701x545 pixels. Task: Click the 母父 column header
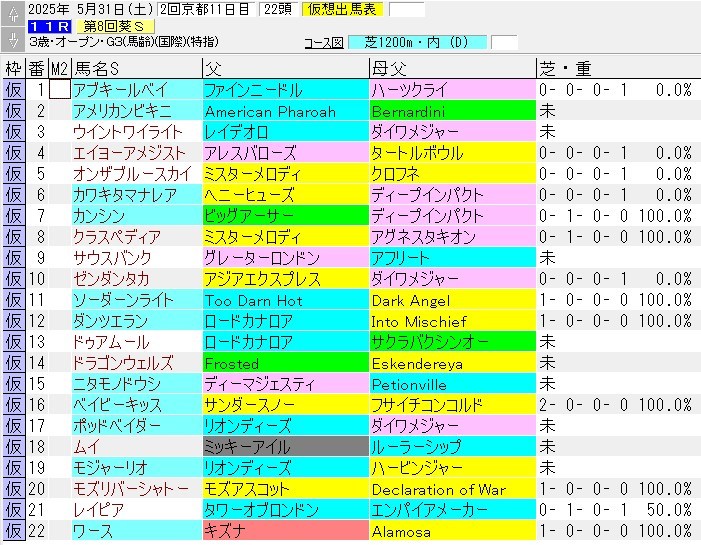coord(453,69)
